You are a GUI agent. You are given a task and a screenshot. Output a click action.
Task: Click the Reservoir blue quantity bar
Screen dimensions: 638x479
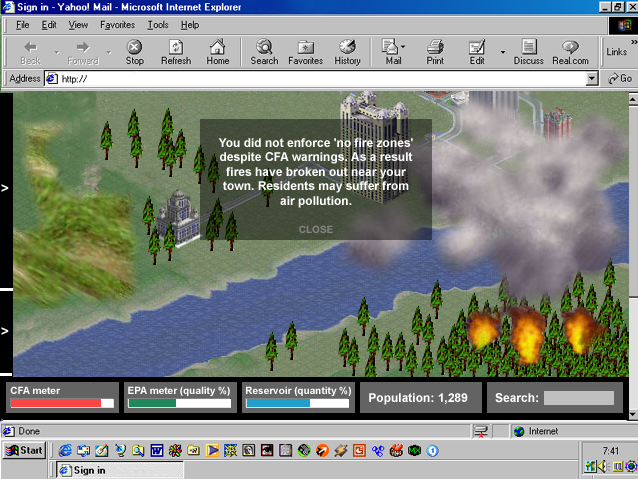278,403
